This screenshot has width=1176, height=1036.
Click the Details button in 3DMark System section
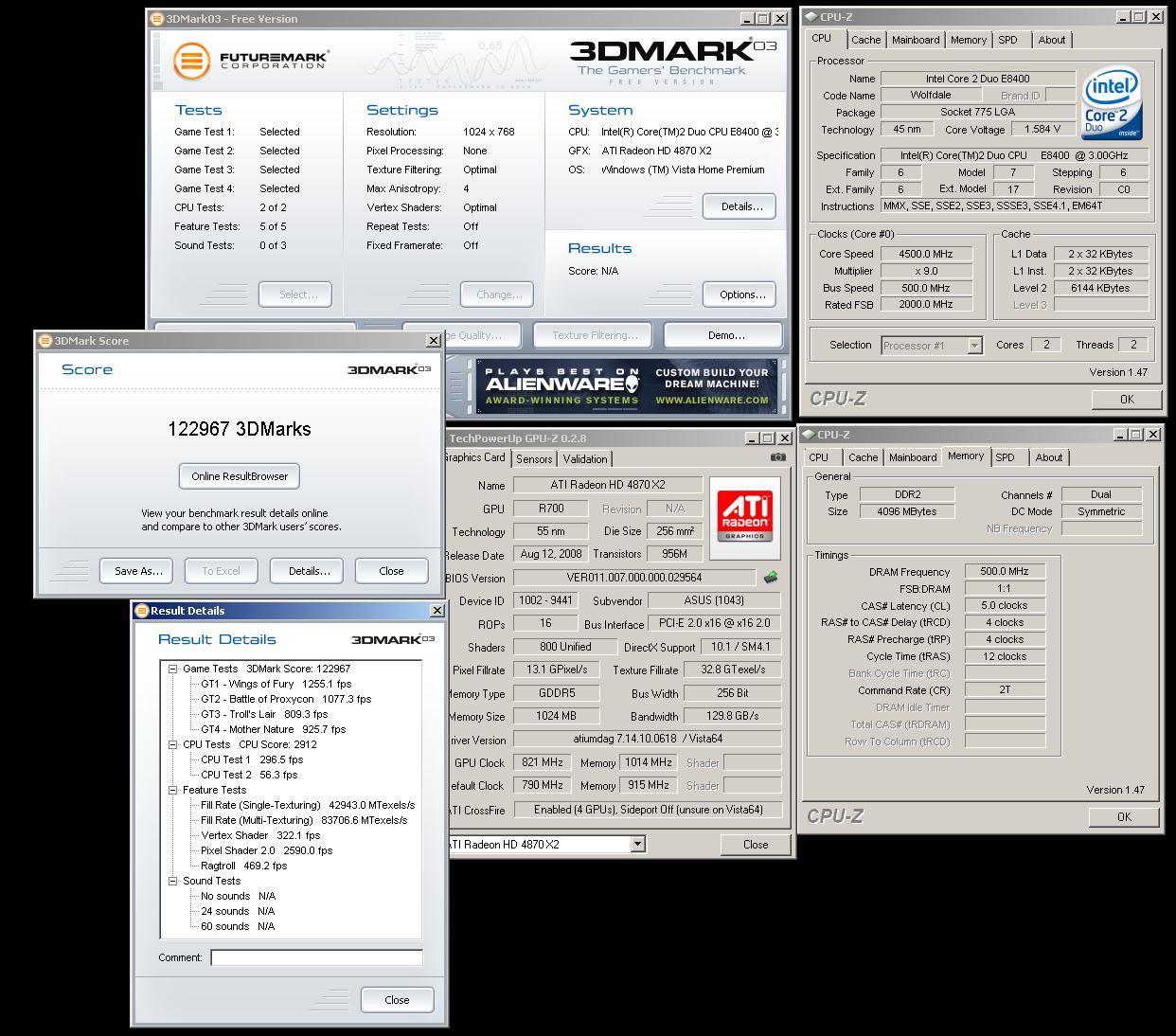click(741, 206)
